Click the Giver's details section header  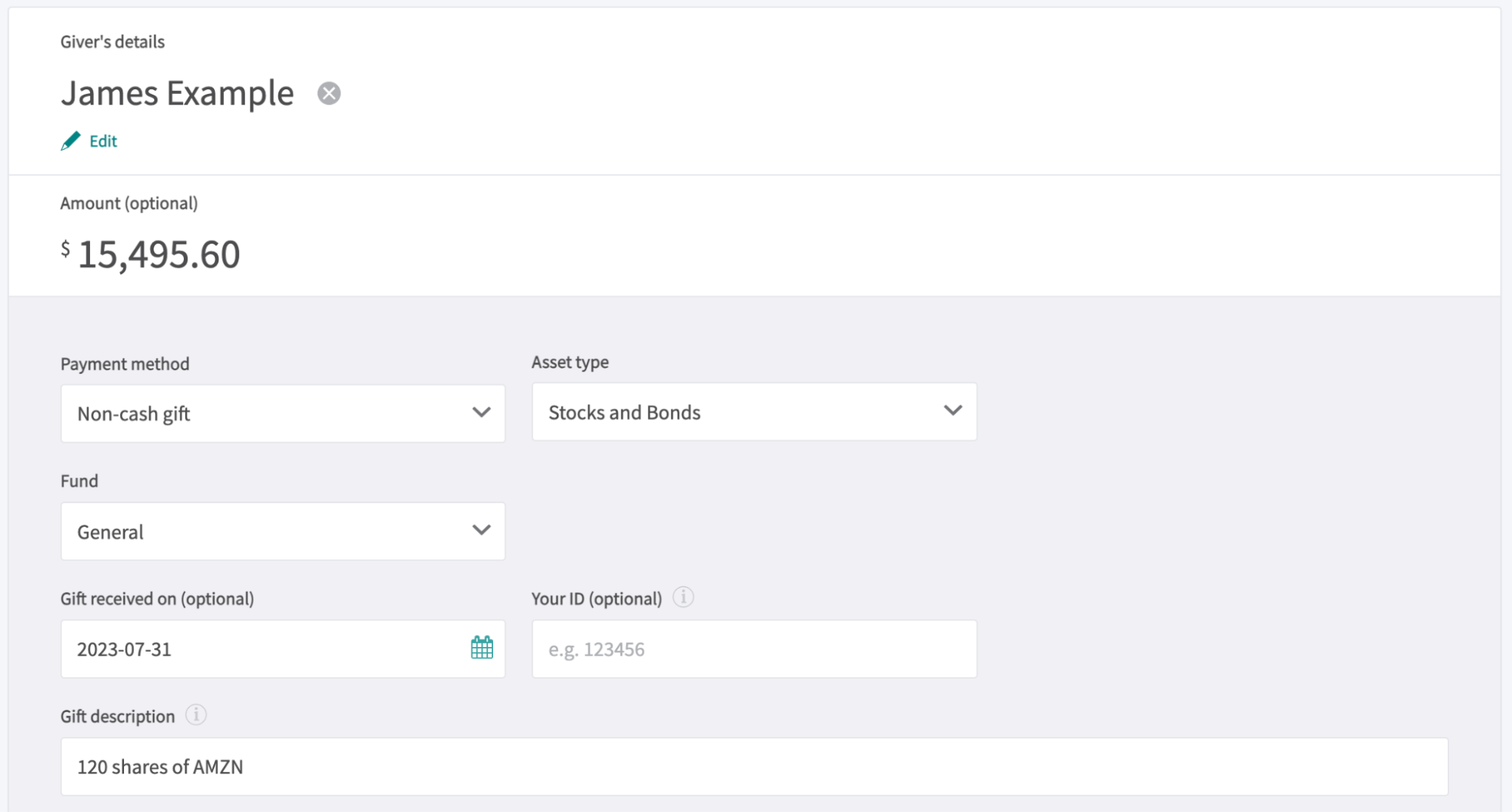[112, 42]
